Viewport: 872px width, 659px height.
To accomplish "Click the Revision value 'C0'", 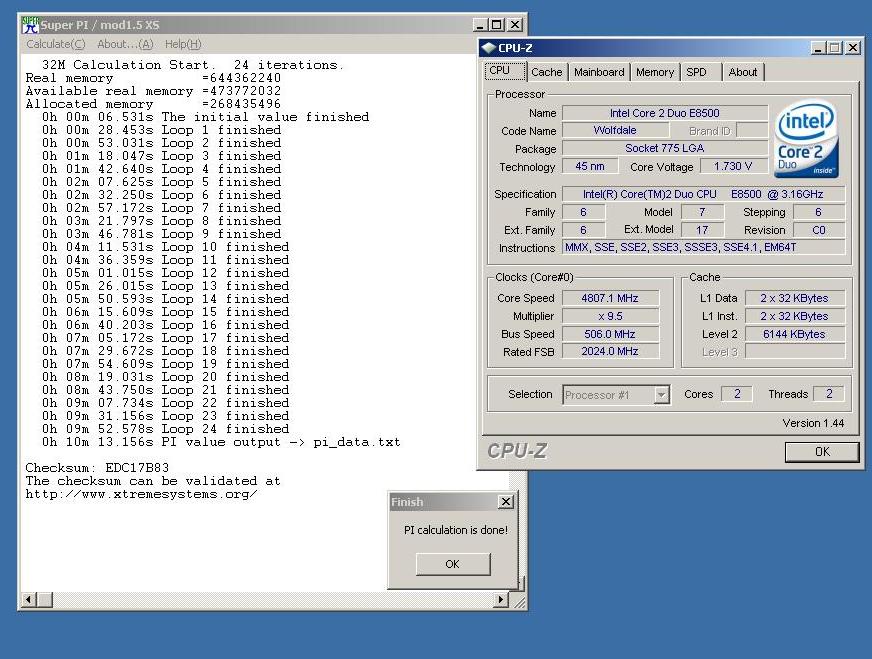I will click(819, 230).
